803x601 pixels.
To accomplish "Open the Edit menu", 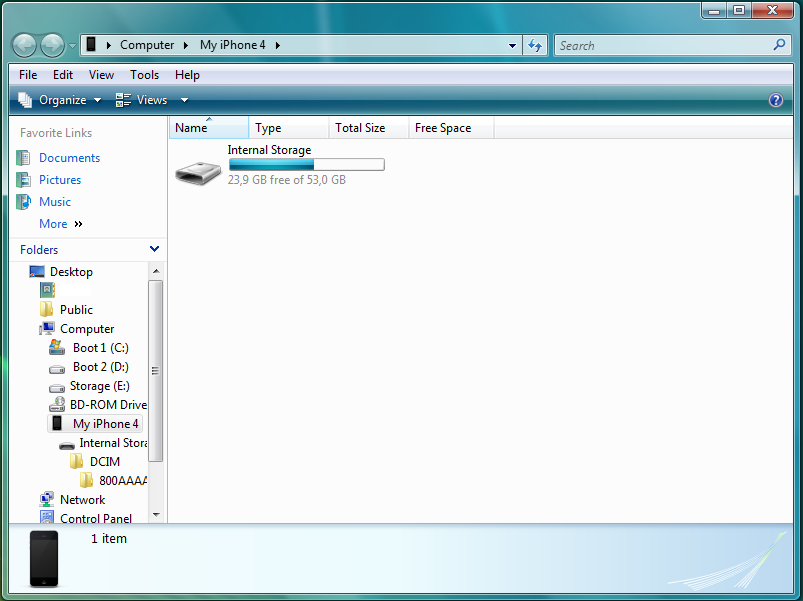I will click(63, 75).
